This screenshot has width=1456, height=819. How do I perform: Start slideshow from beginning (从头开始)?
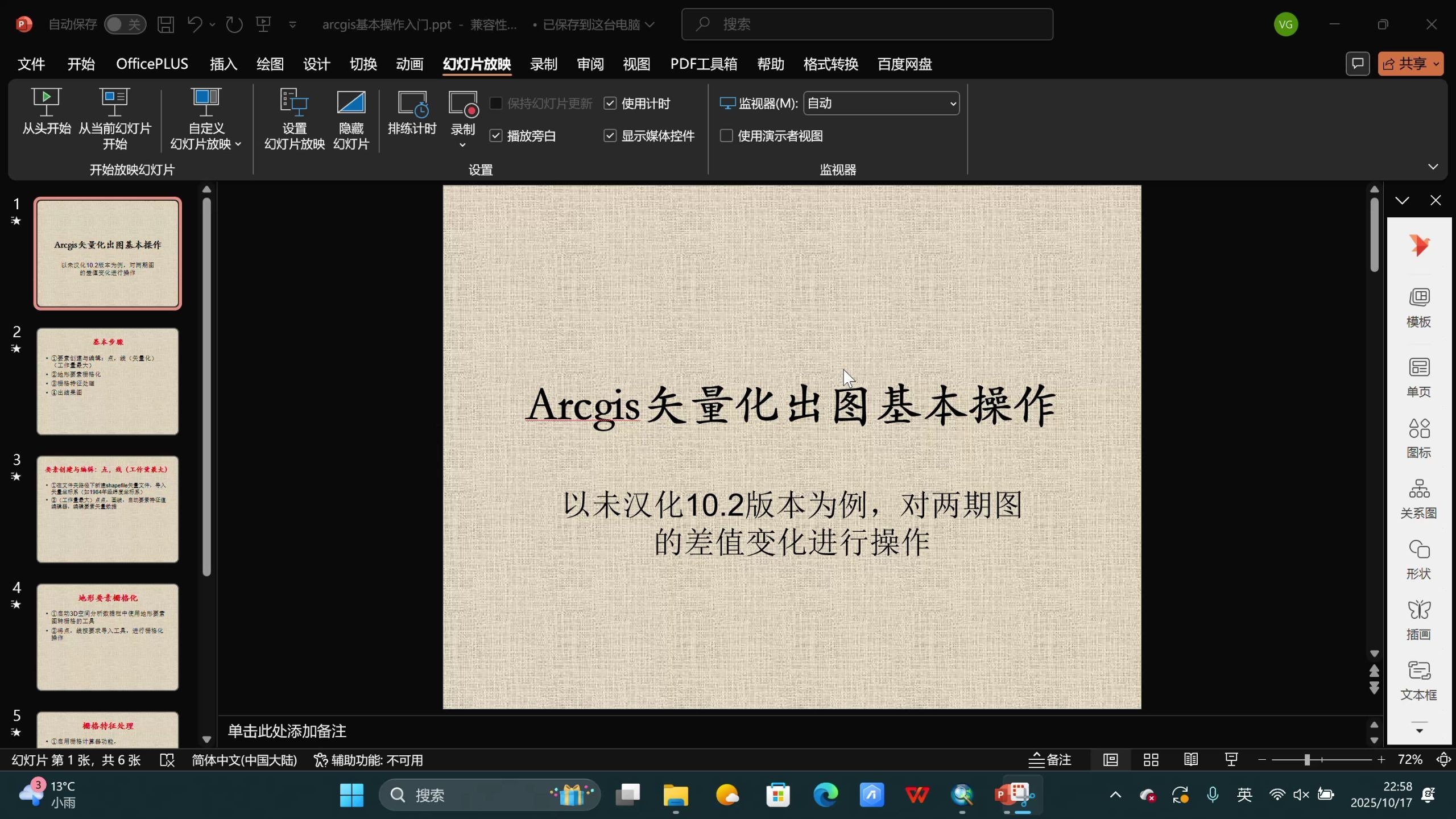coord(46,117)
